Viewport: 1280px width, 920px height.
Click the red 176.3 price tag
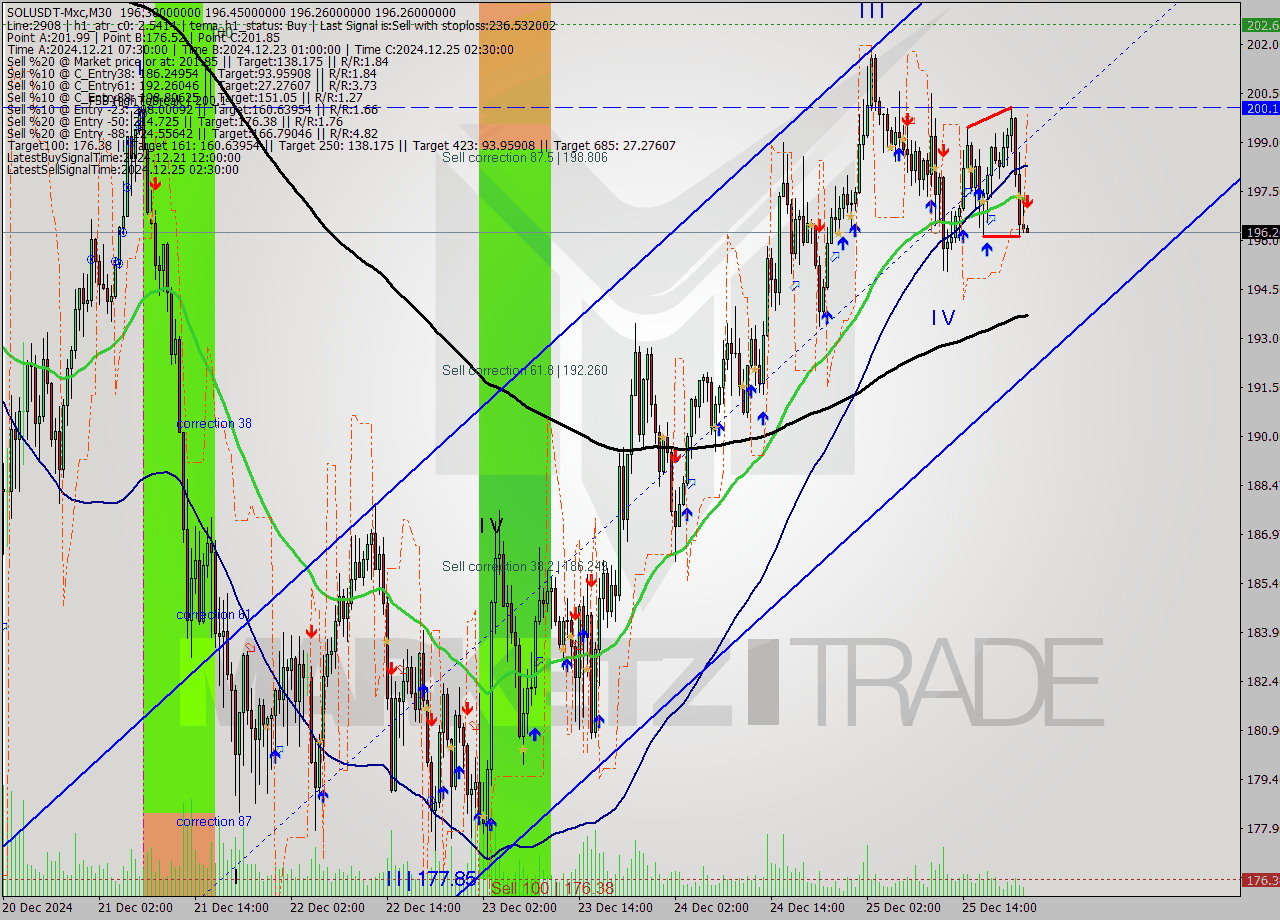pyautogui.click(x=1260, y=880)
